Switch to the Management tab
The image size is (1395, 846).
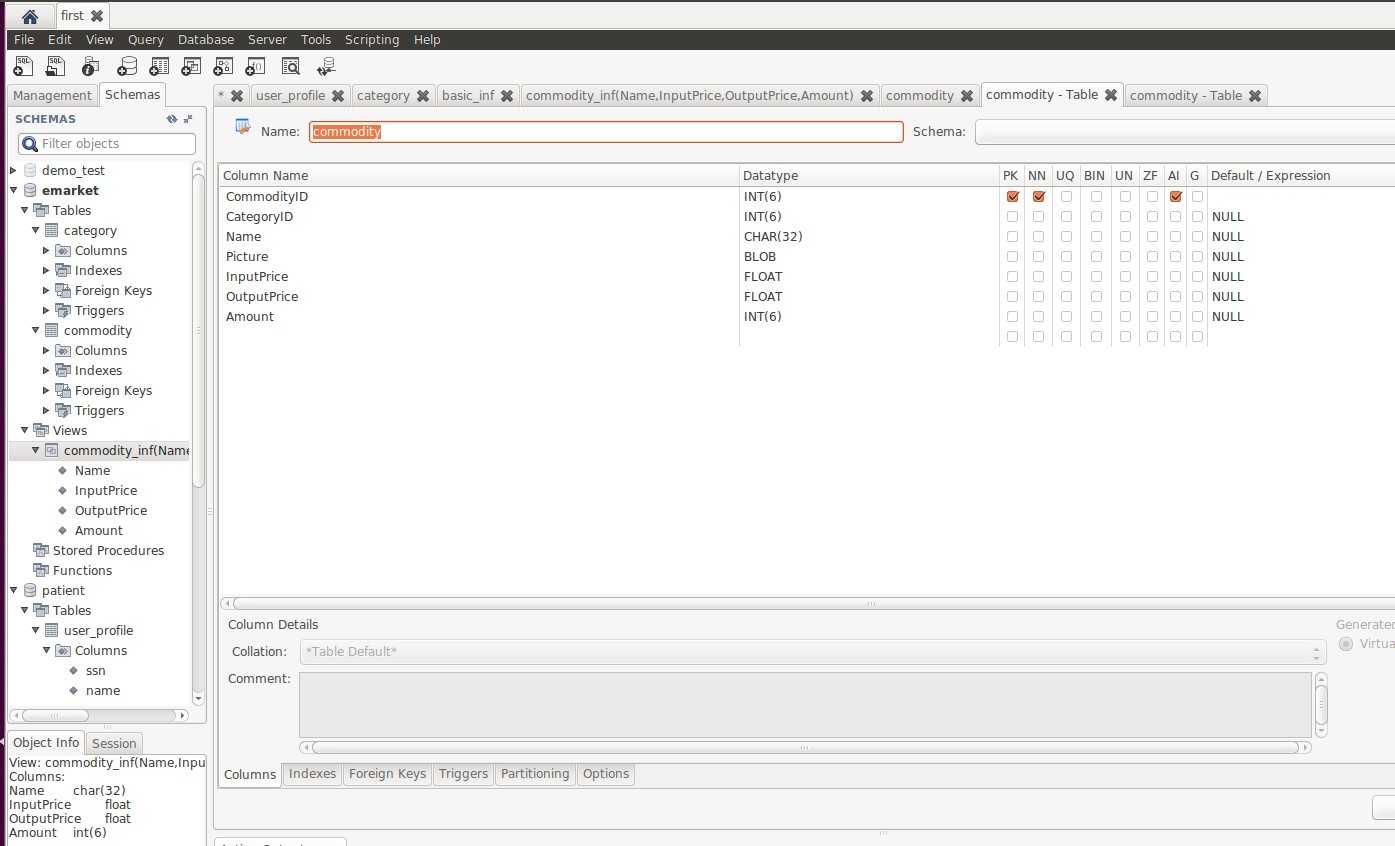51,95
